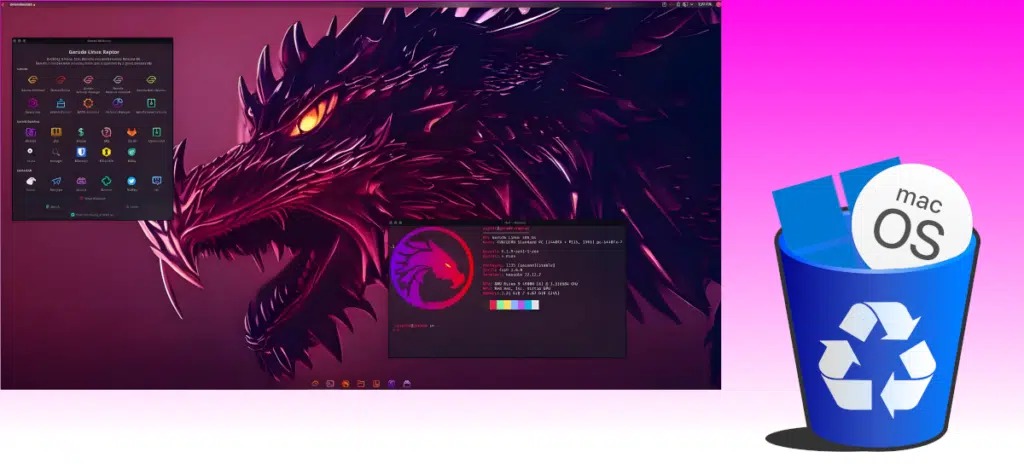Click the white color block in the terminal output
Screen dimensions: 1024x469
coord(536,305)
